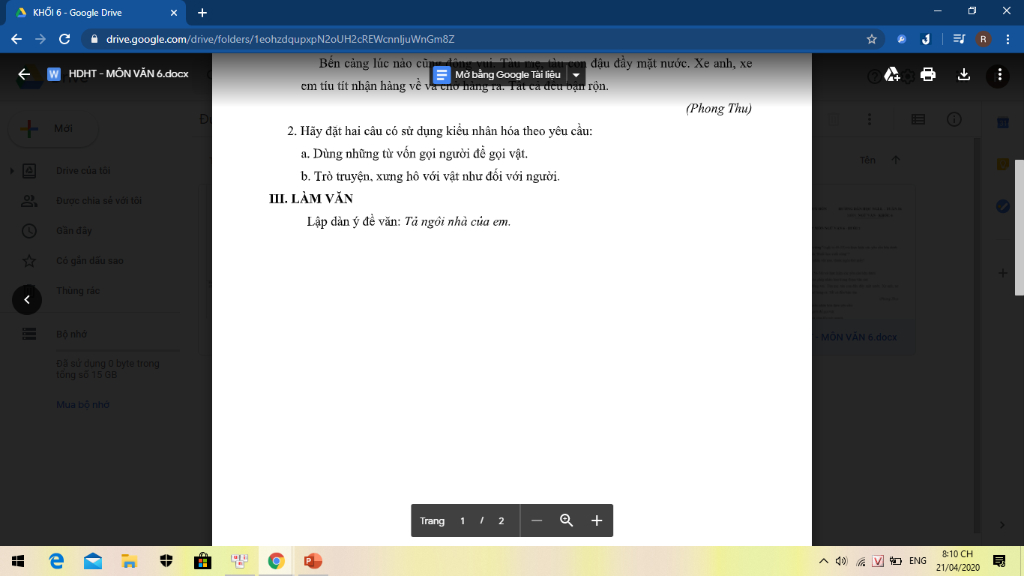Click the Word file type icon

54,74
